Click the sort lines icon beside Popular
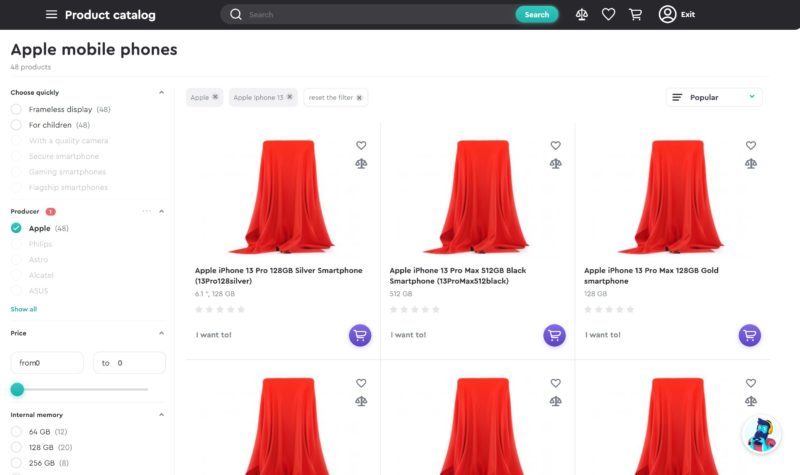Viewport: 800px width, 475px height. pos(677,97)
